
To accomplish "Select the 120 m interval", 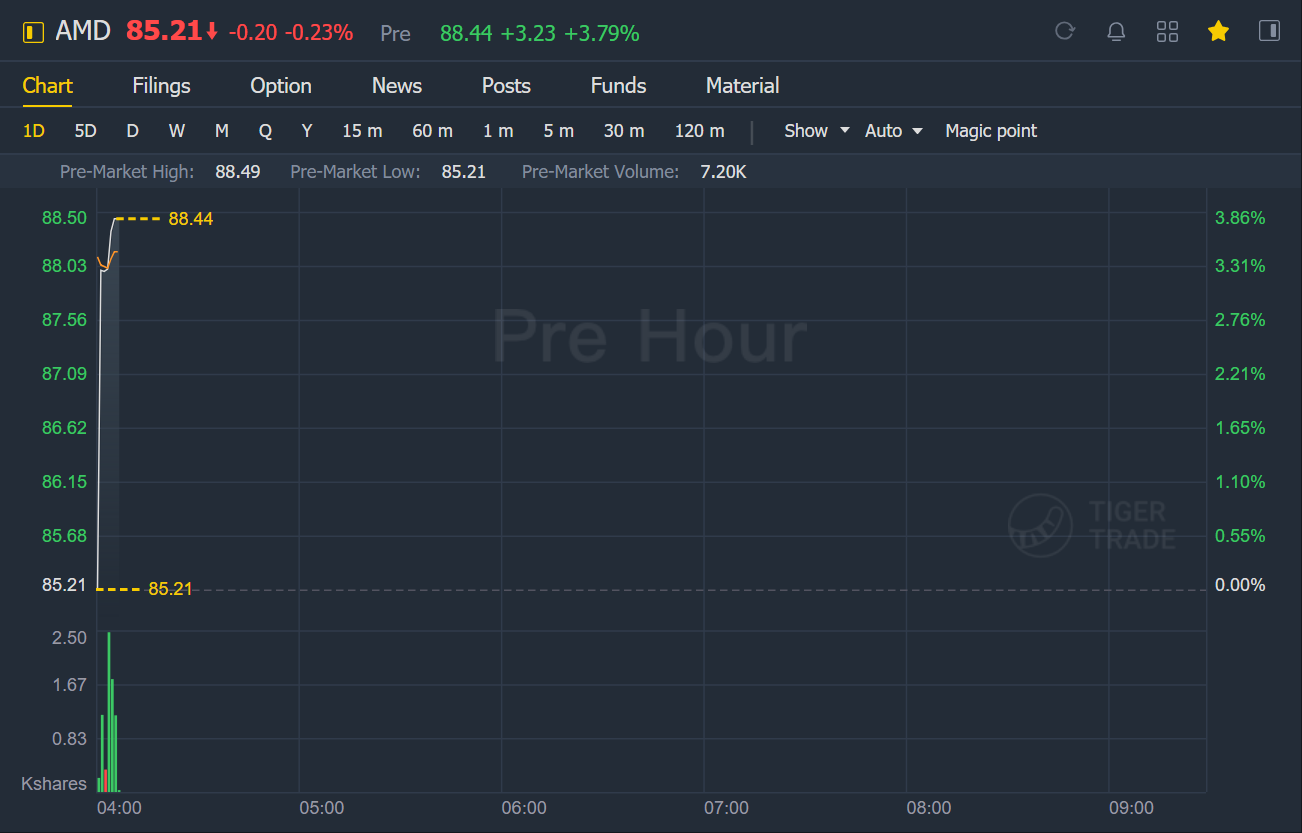I will [x=700, y=131].
